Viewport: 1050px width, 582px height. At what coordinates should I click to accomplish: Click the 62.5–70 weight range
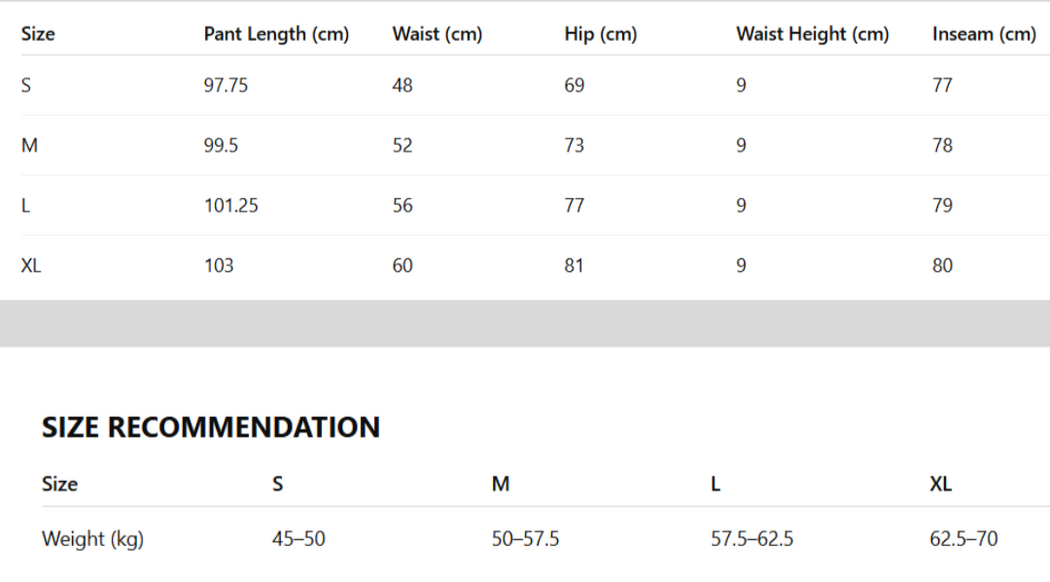(963, 539)
